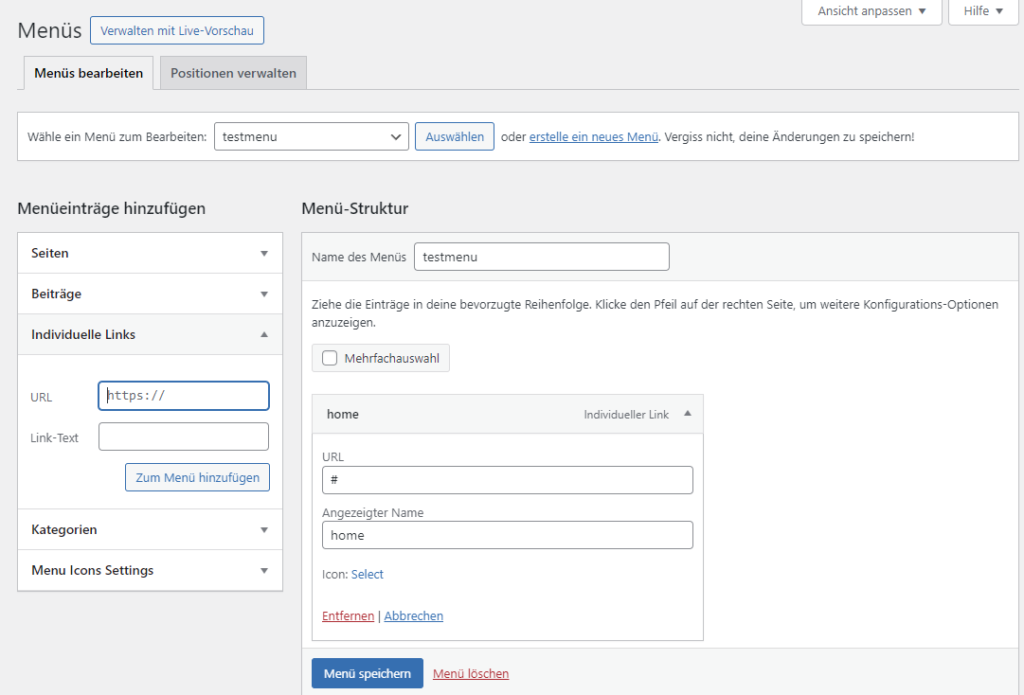Open the menu selection dropdown testmenu
Screen dimensions: 1024x695
[311, 137]
